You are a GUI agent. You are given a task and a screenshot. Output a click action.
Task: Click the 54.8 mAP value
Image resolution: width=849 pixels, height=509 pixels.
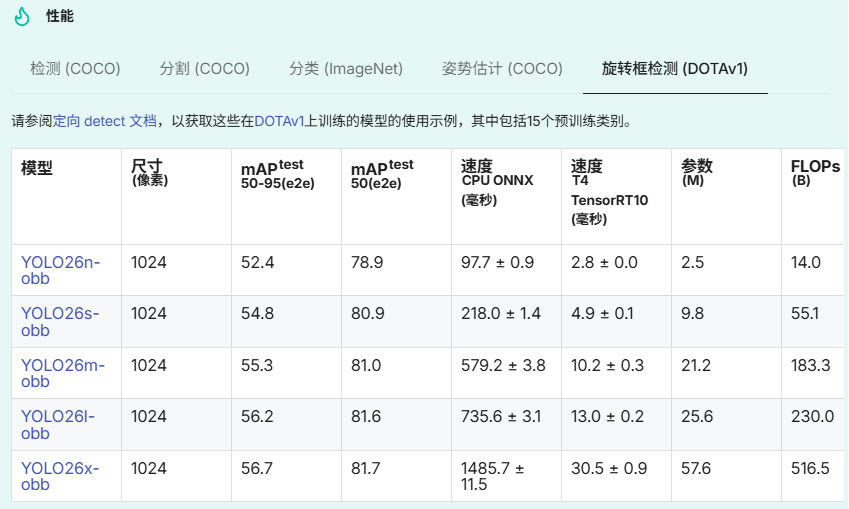click(x=258, y=314)
